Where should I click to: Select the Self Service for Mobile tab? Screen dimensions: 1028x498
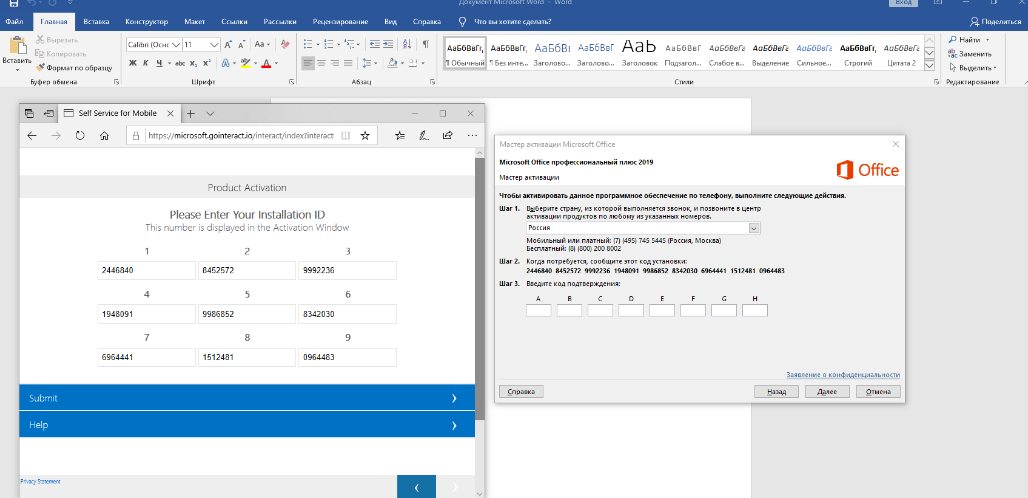(117, 113)
